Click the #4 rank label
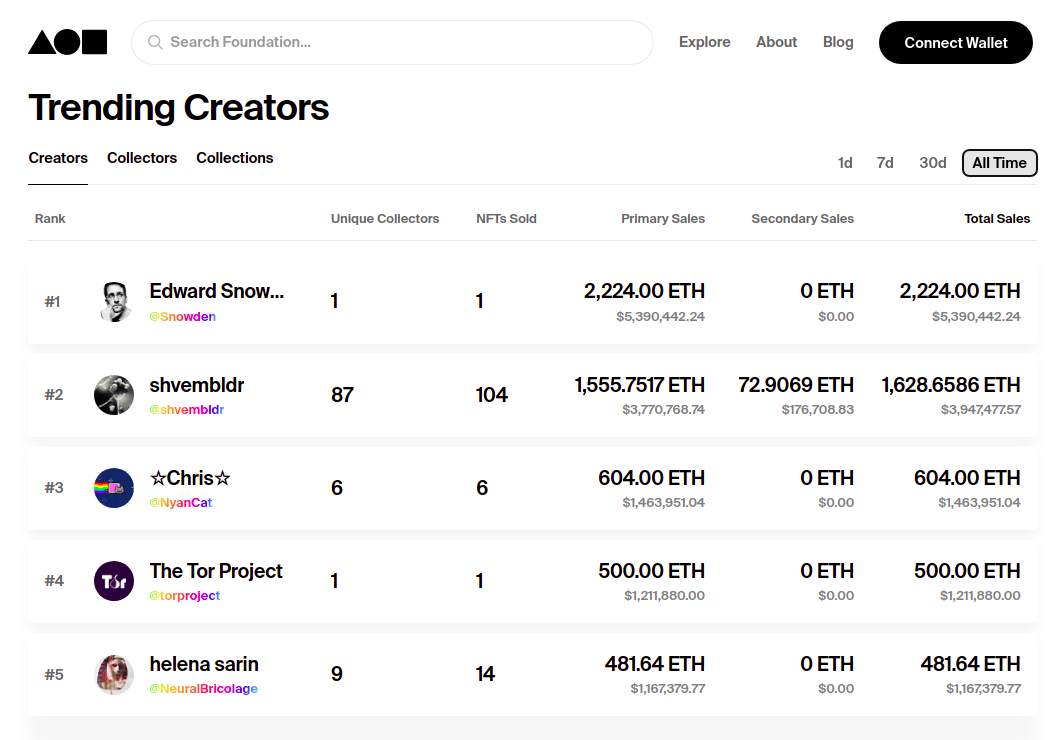This screenshot has width=1060, height=740. 54,581
